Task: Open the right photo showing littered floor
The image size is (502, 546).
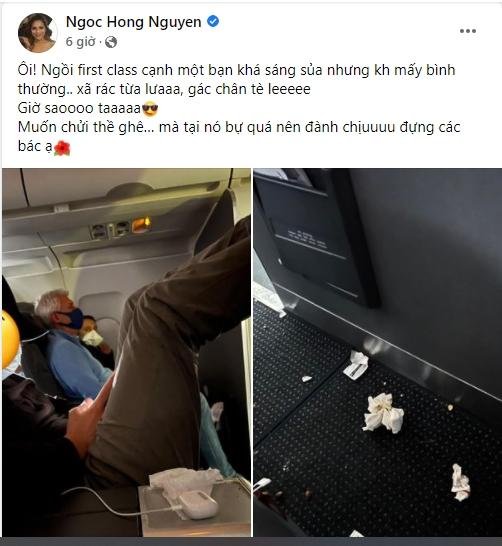Action: [378, 352]
